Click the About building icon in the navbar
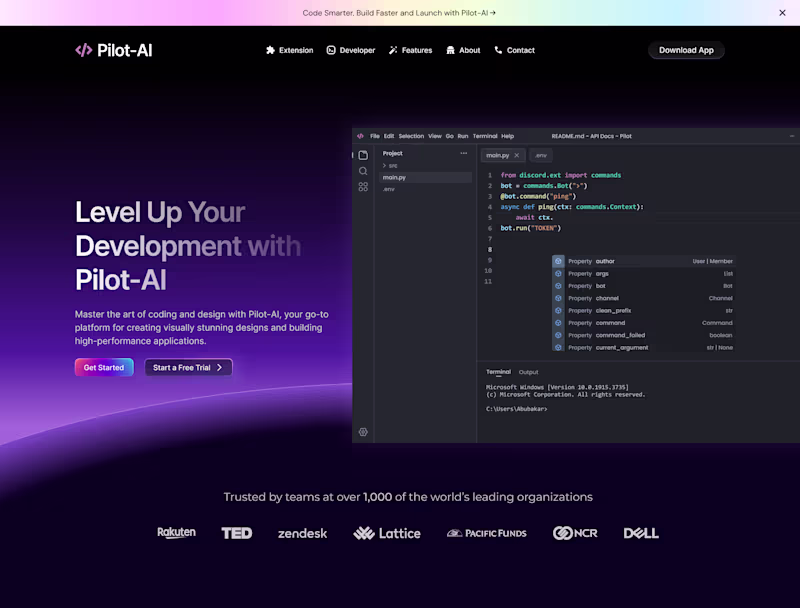This screenshot has height=608, width=800. click(451, 50)
